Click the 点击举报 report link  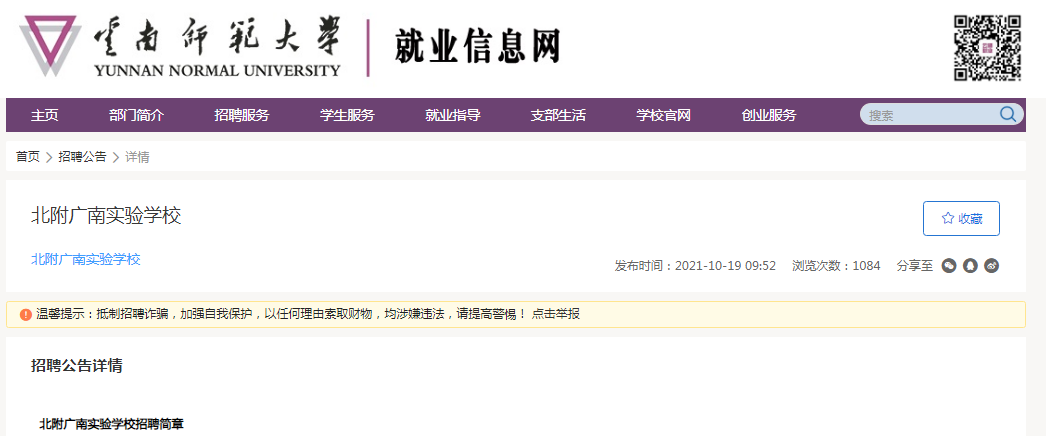pyautogui.click(x=556, y=314)
